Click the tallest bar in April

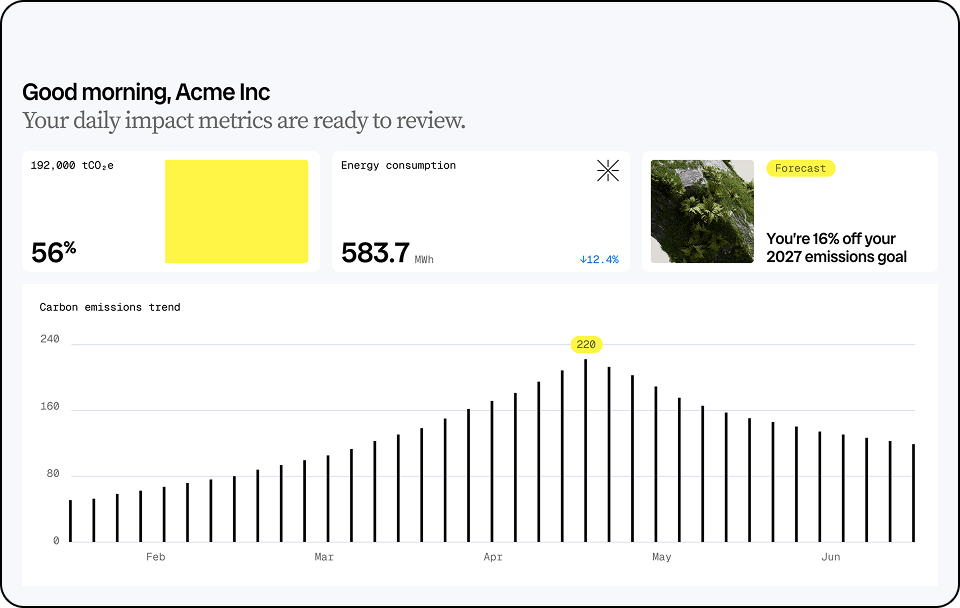point(587,450)
